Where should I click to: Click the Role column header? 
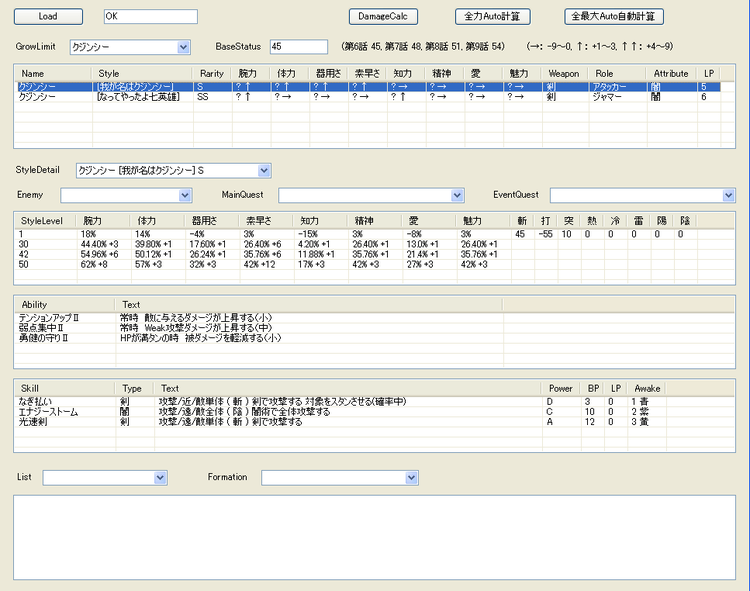click(x=618, y=74)
